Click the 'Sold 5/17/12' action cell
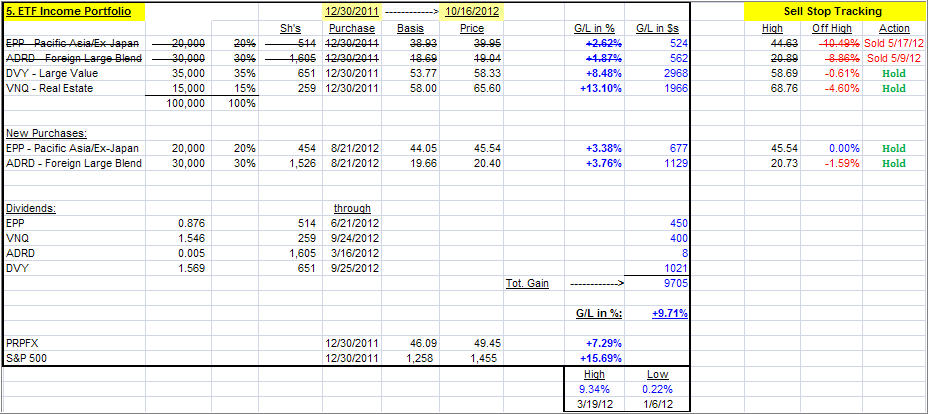 [x=895, y=43]
